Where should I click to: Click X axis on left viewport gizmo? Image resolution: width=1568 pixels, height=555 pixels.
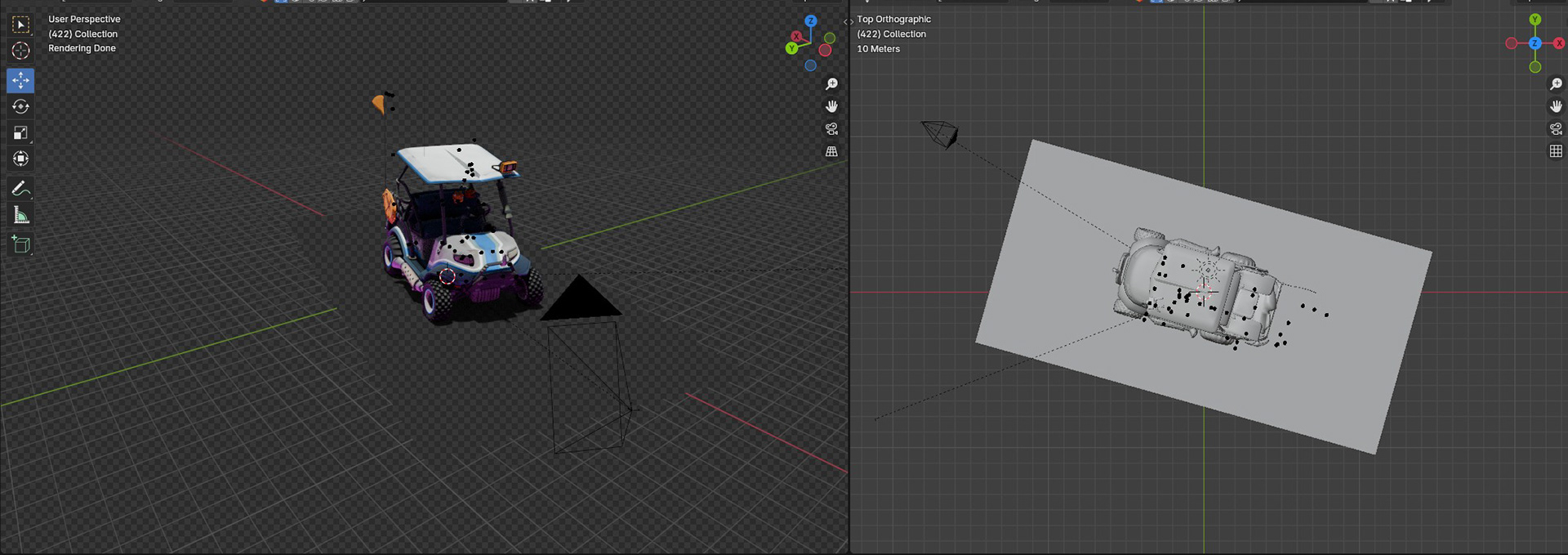pyautogui.click(x=796, y=36)
